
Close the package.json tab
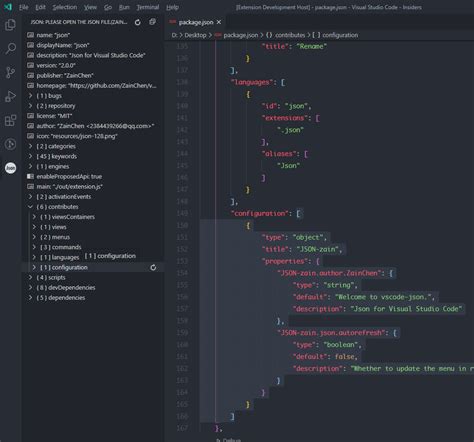[x=219, y=22]
